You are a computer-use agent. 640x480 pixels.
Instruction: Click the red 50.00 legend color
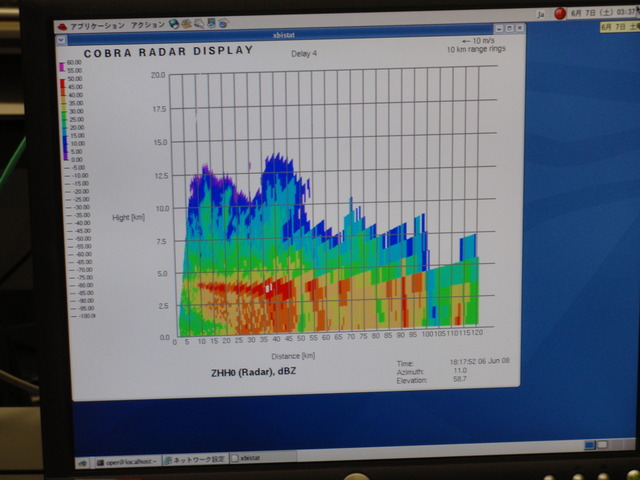click(63, 83)
